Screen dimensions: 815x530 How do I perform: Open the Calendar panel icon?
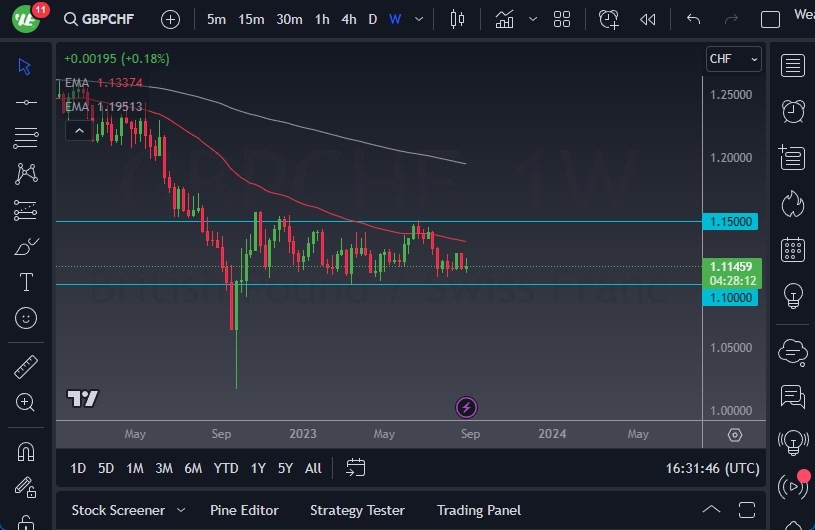click(x=793, y=249)
